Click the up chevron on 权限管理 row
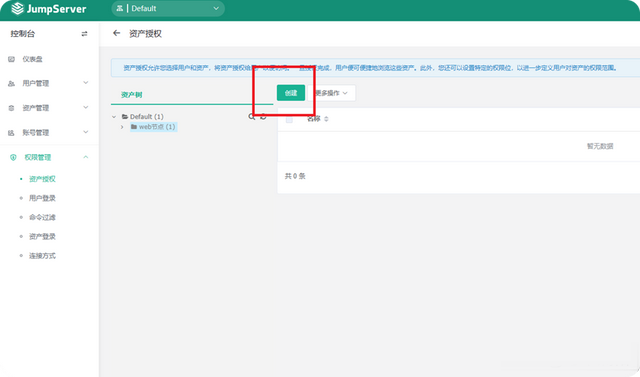The width and height of the screenshot is (640, 377). coord(86,157)
